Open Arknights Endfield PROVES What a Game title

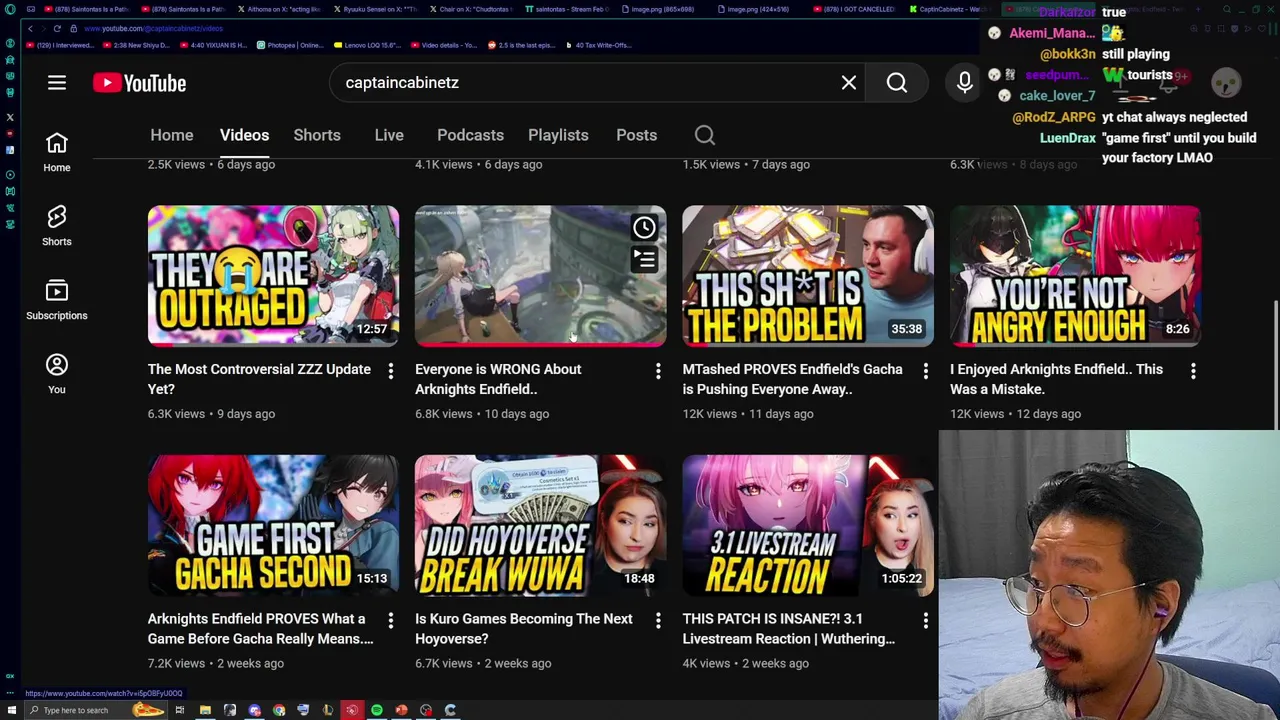click(x=260, y=629)
